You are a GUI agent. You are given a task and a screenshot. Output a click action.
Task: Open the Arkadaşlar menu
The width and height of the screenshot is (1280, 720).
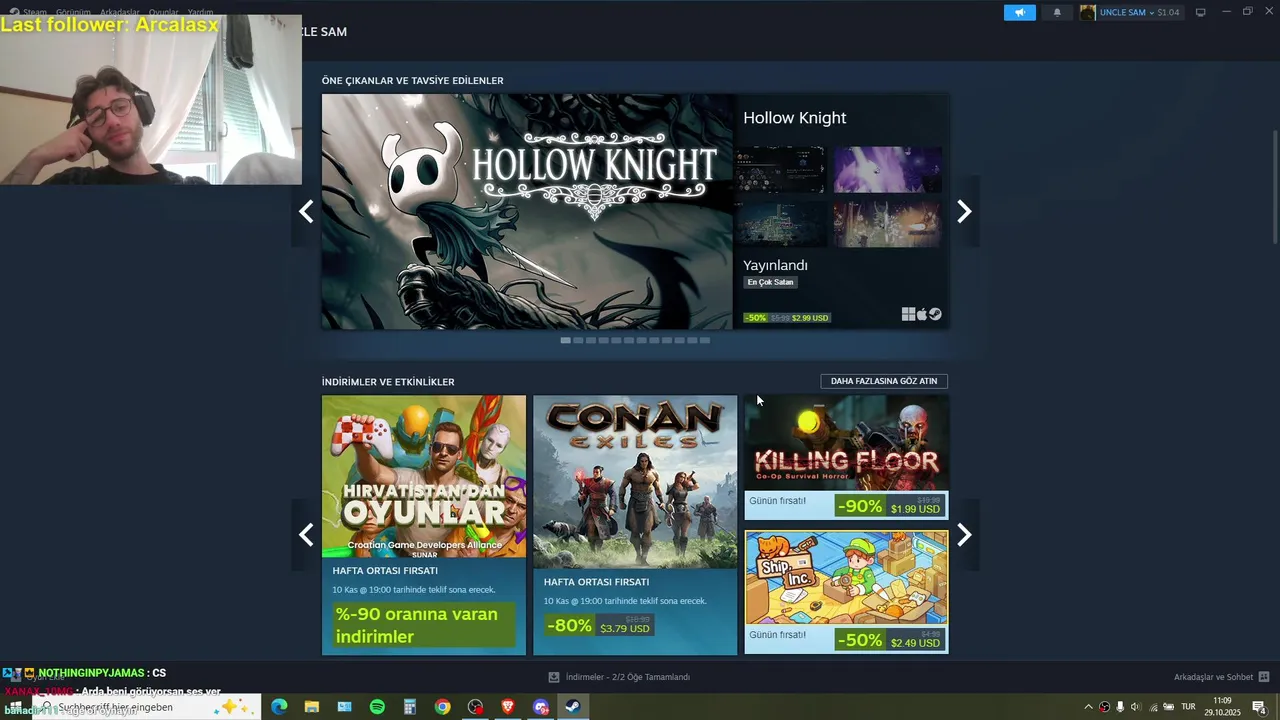119,12
